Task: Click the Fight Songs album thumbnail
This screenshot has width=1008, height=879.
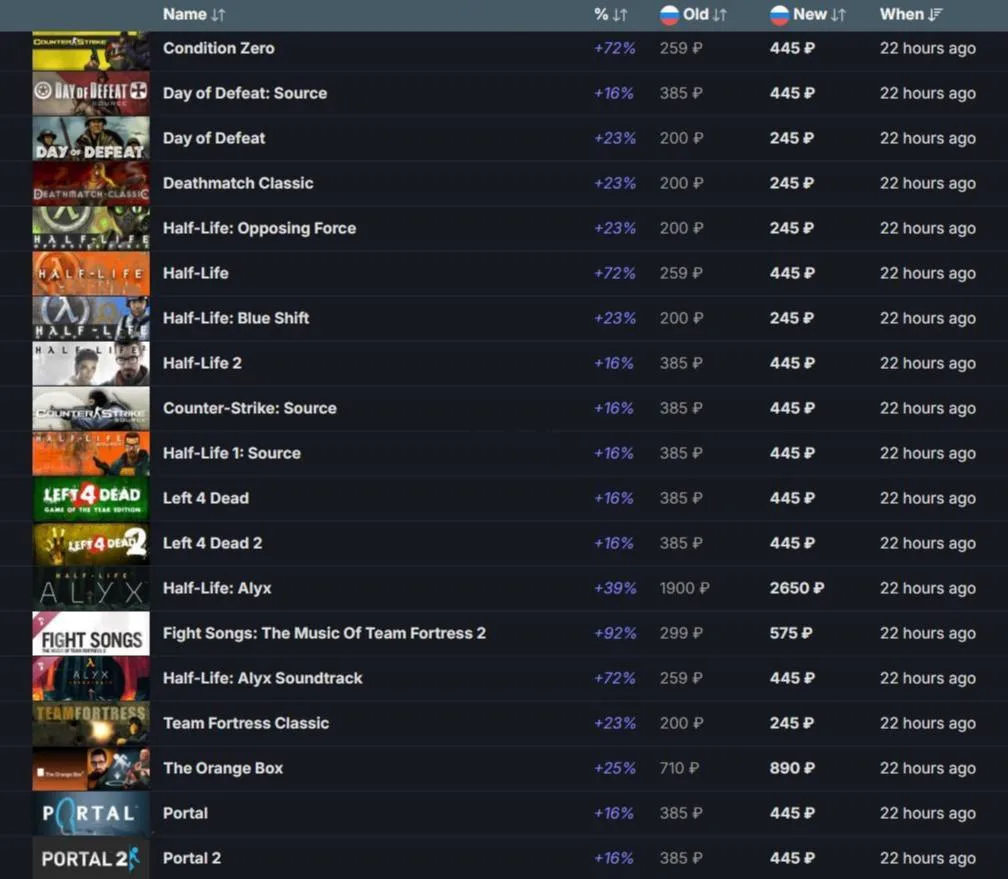Action: (x=91, y=633)
